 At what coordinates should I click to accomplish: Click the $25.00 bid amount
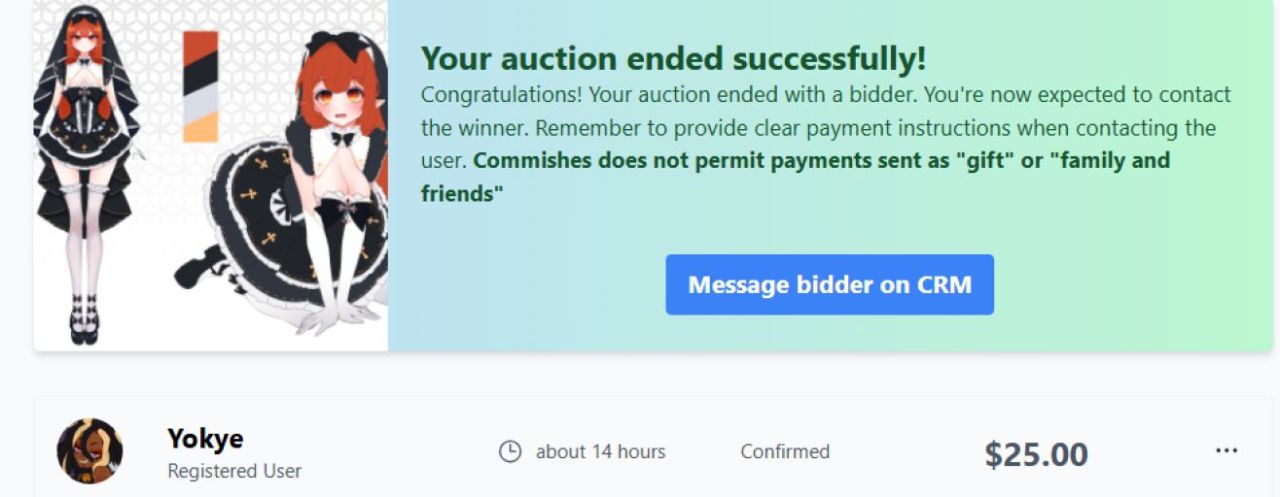(1036, 455)
